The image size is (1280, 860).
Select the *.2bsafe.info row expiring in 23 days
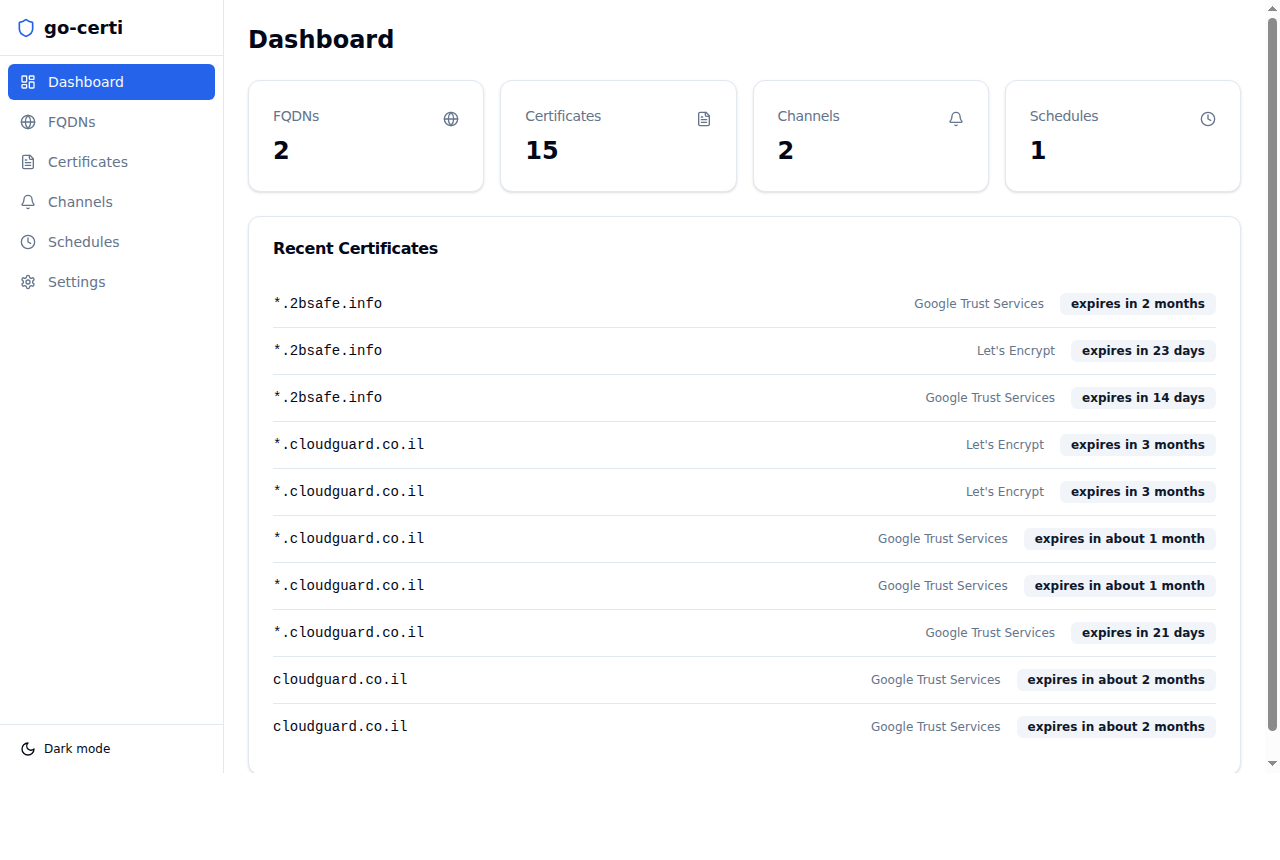pyautogui.click(x=744, y=351)
